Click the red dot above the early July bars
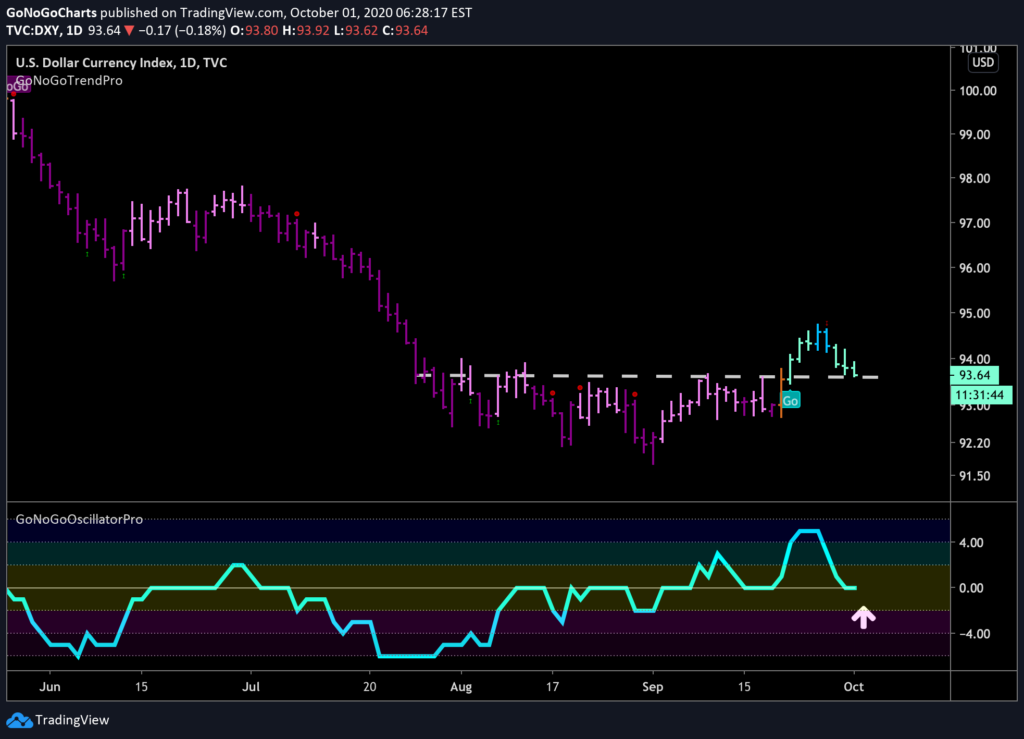The image size is (1024, 739). (296, 214)
